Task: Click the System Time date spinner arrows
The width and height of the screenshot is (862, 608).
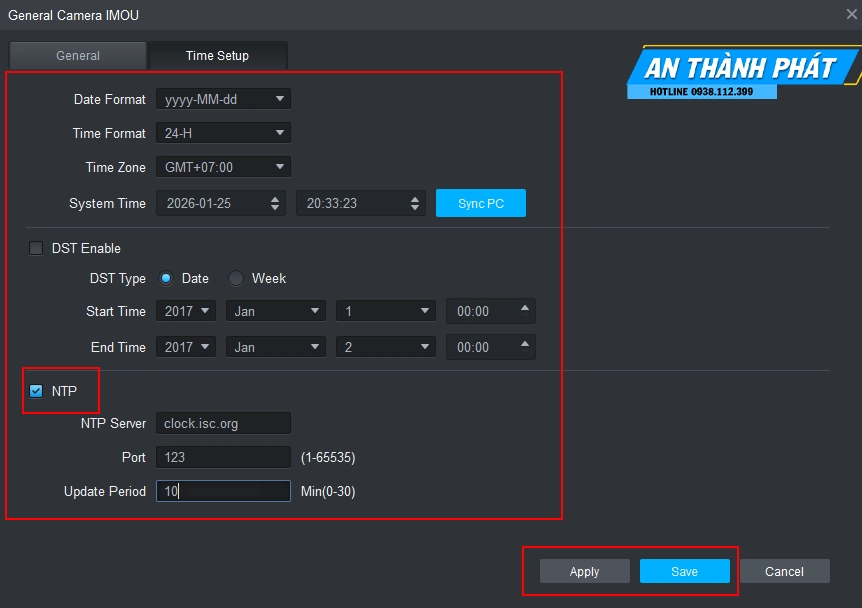Action: pos(276,203)
